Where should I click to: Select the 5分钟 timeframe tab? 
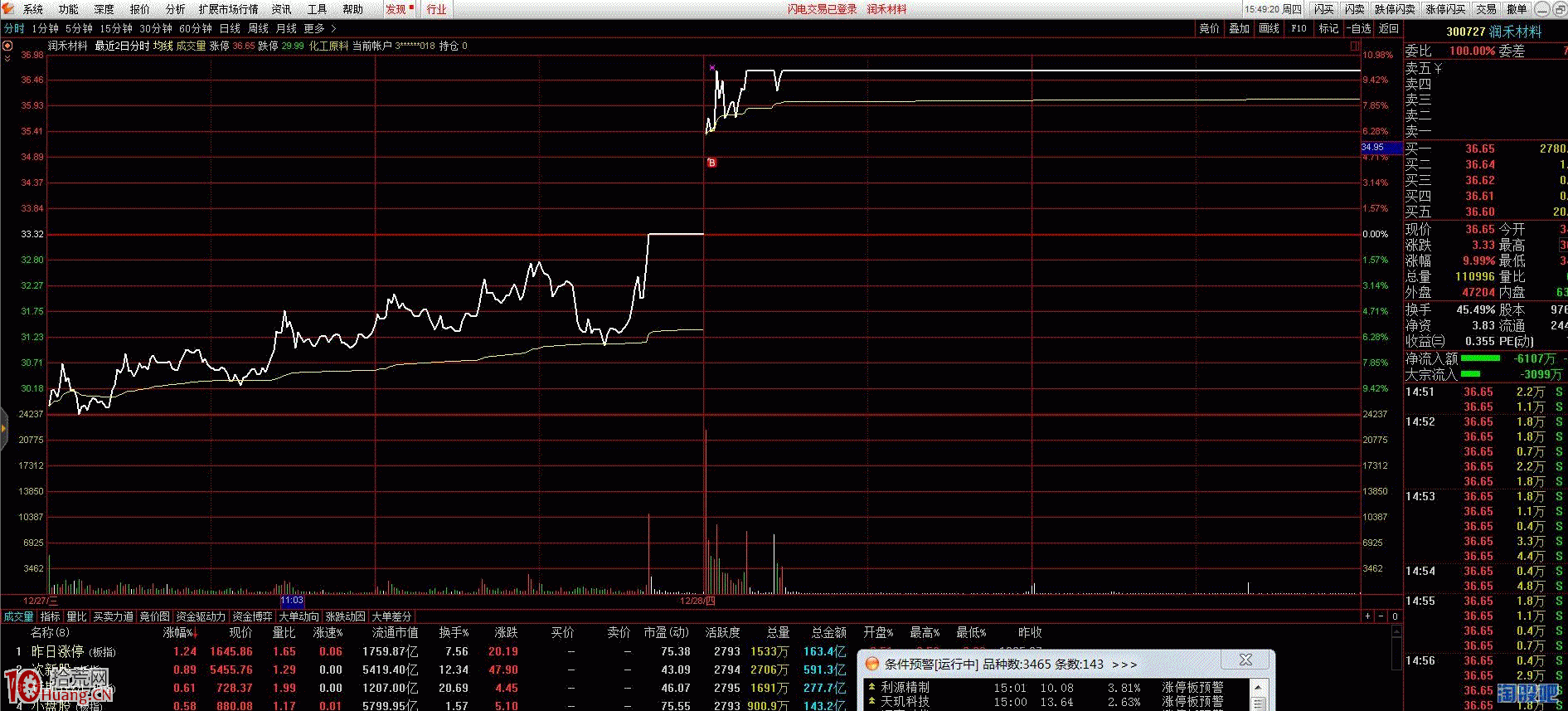(x=79, y=28)
